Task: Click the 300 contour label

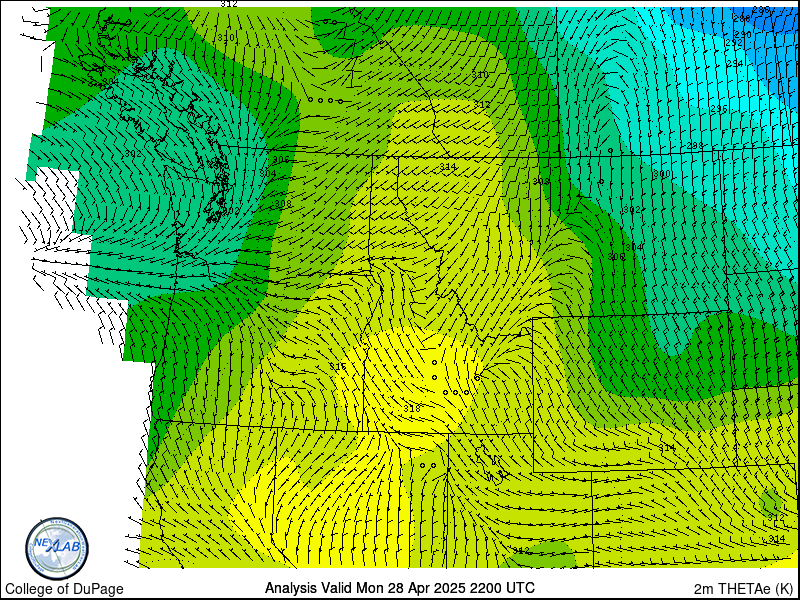Action: click(662, 174)
